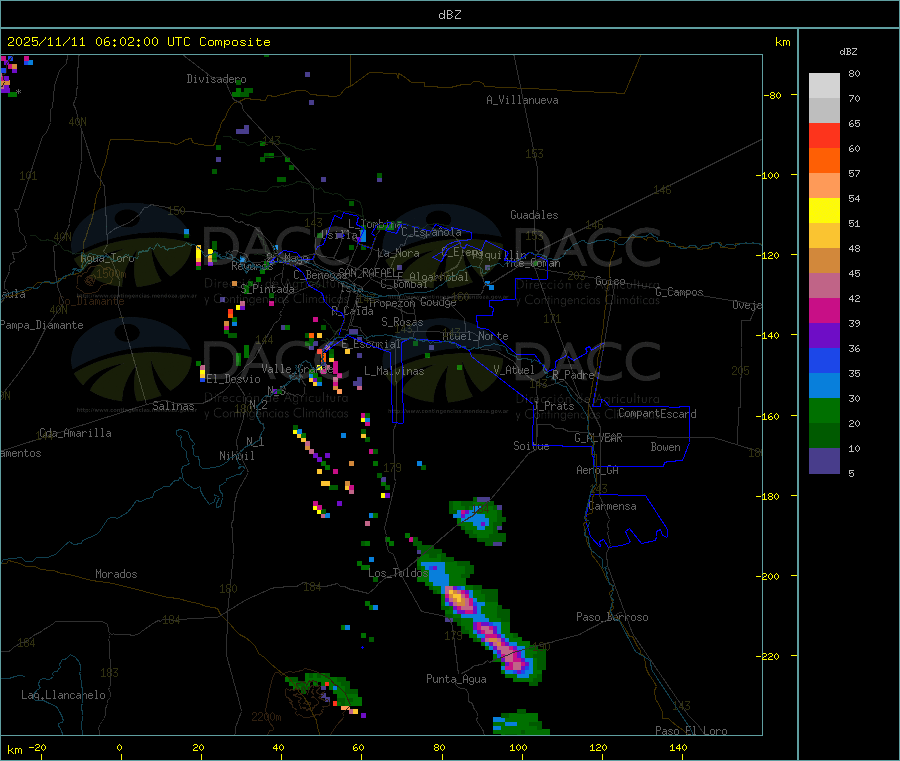Screen dimensions: 900x761
Task: Pick the magenta 39–42 dBZ legend swatch
Action: pos(824,310)
